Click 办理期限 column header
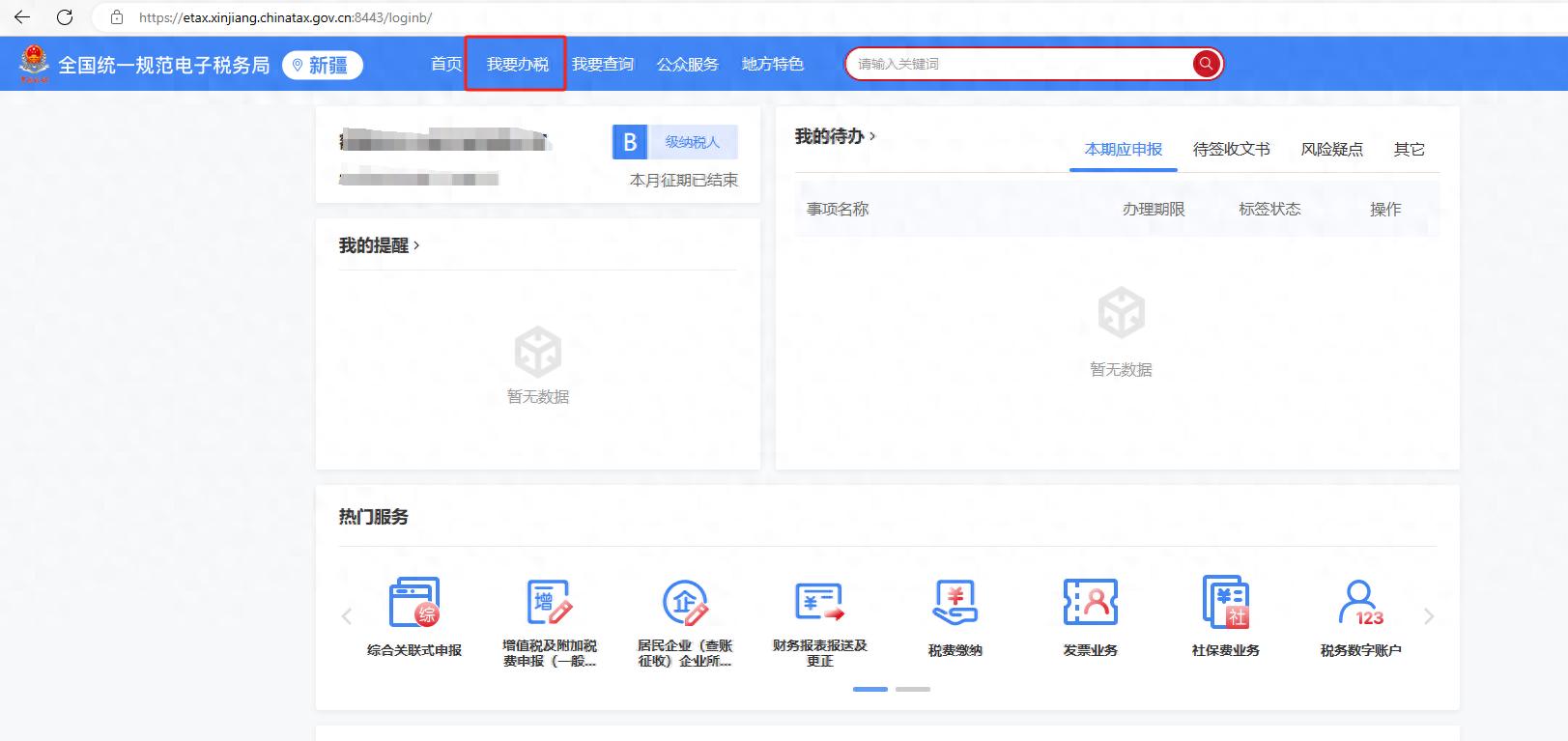 click(1154, 209)
